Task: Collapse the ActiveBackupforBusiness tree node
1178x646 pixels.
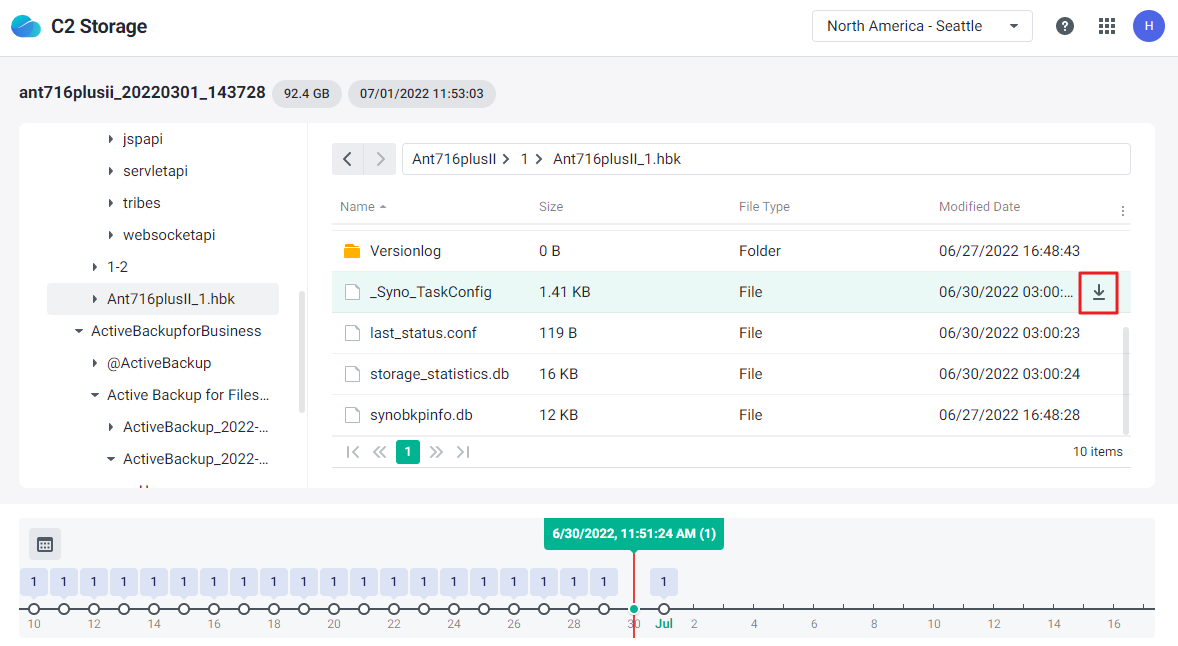Action: click(x=79, y=331)
